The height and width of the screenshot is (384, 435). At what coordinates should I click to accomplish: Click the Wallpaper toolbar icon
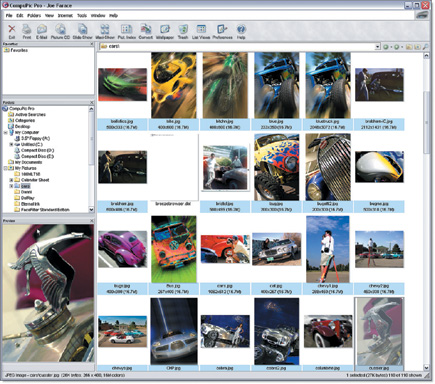tap(165, 29)
